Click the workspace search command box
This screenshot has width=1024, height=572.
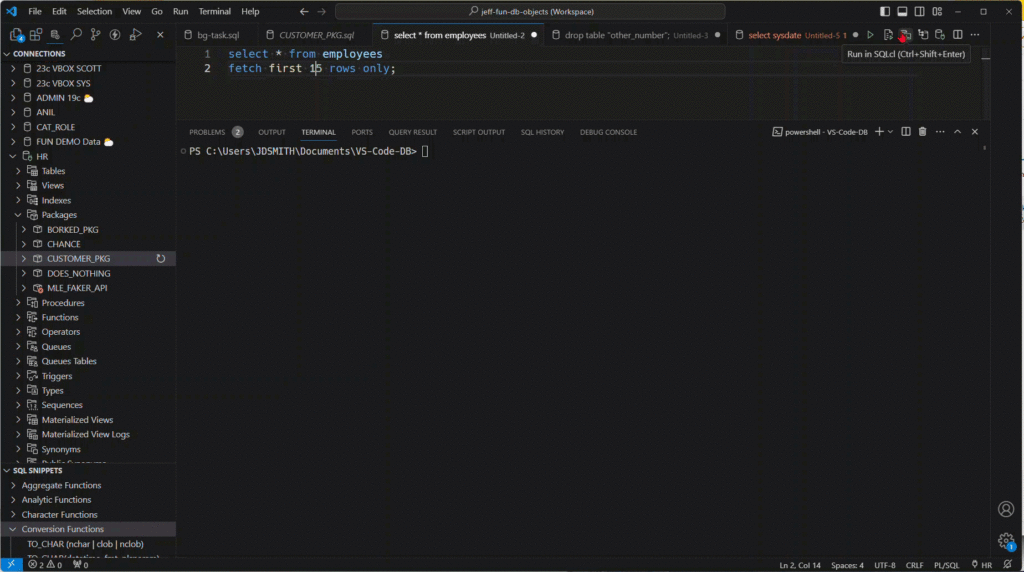pos(530,12)
